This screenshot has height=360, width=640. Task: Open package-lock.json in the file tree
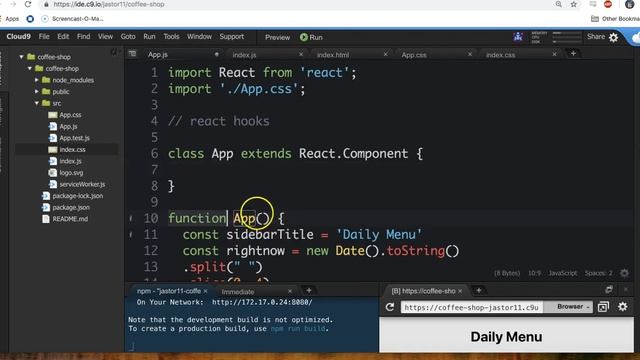pos(78,196)
